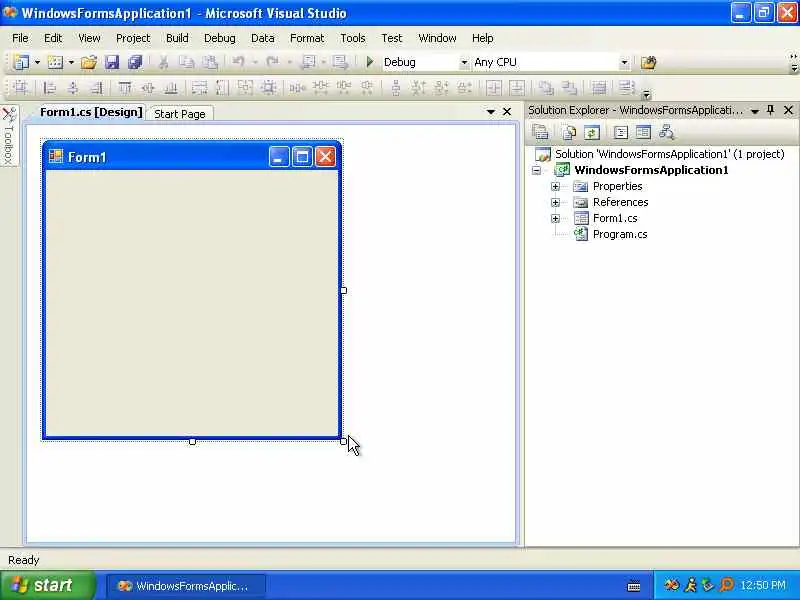Open the Format menu

click(x=307, y=38)
